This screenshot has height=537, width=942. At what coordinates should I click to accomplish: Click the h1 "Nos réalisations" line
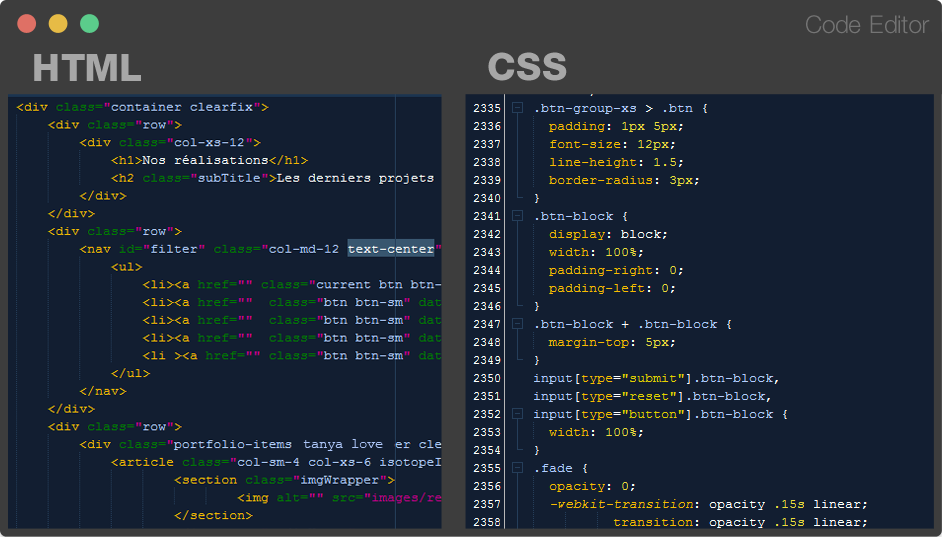[x=209, y=160]
